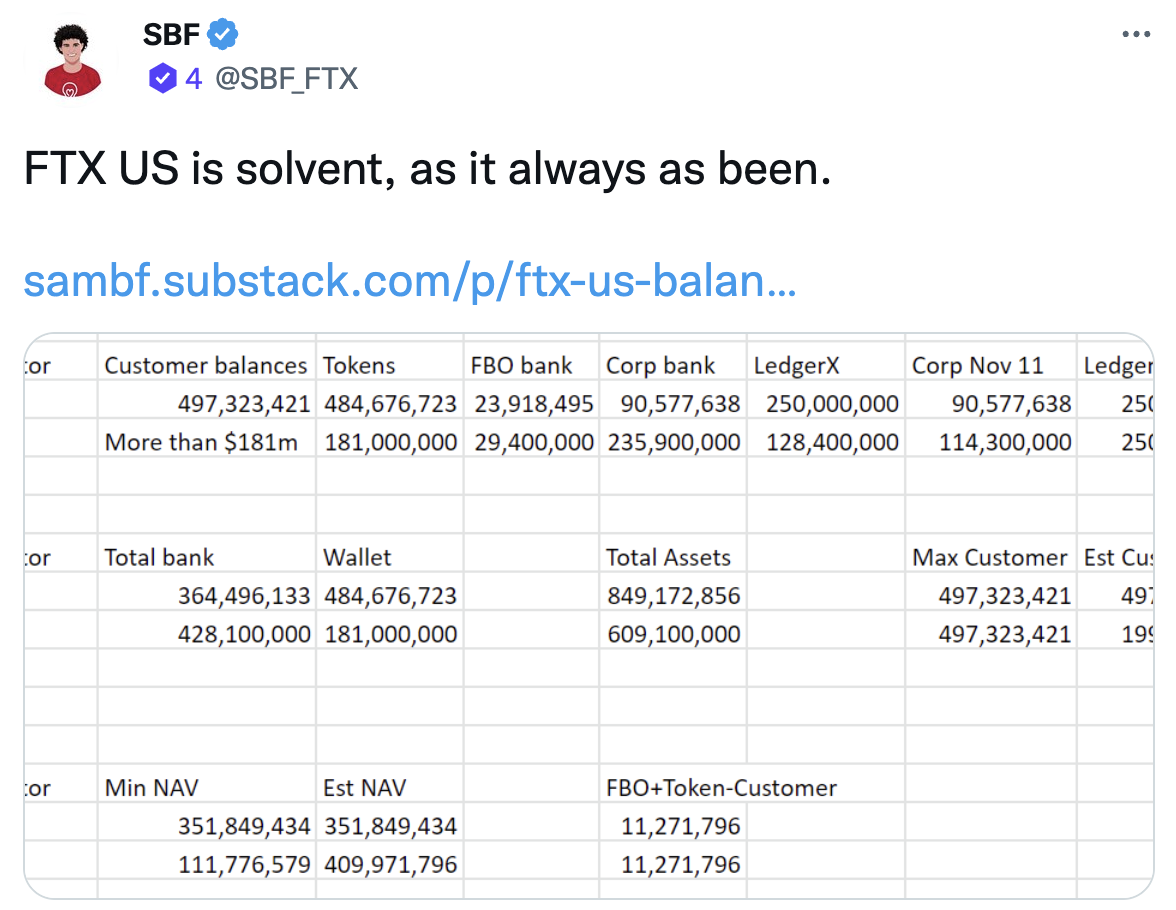Click the Customer balances column header
This screenshot has height=910, width=1176.
click(206, 365)
